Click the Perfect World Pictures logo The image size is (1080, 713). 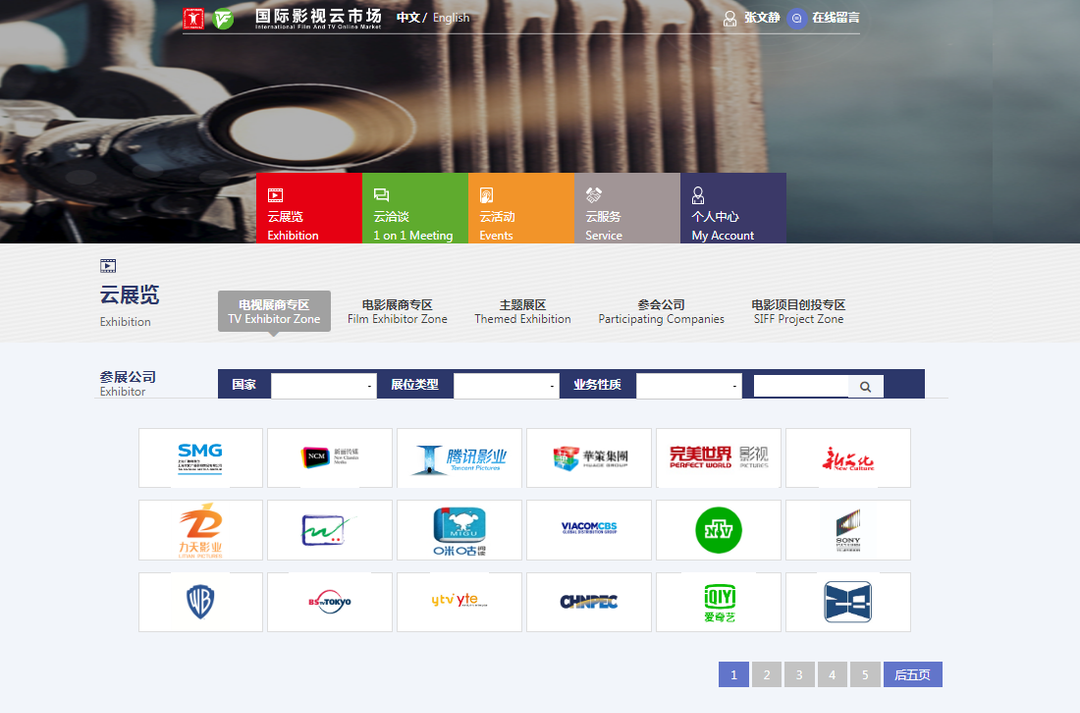click(x=718, y=458)
